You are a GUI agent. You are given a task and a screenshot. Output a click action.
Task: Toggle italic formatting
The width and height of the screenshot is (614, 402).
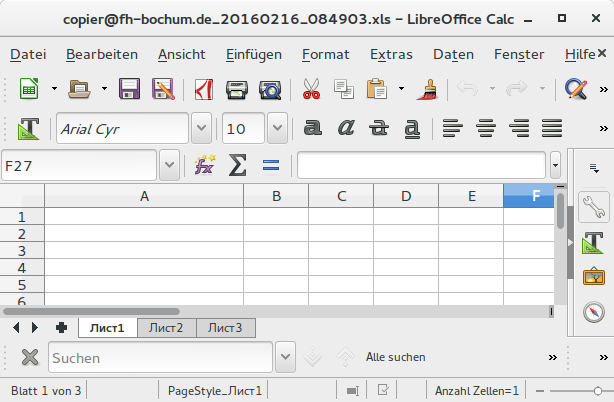[x=346, y=128]
